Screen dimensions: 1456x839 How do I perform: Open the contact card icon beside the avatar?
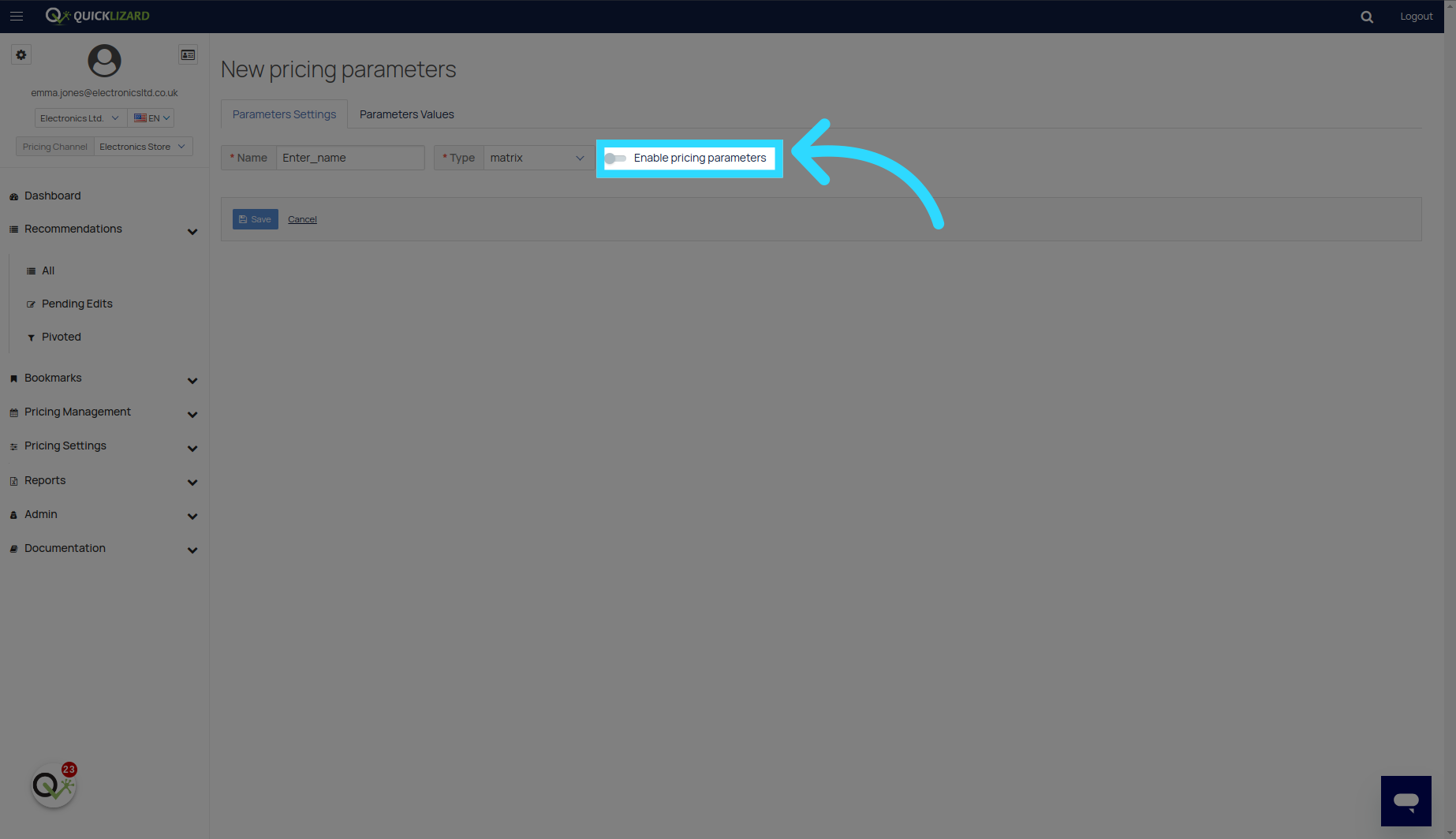click(x=188, y=54)
